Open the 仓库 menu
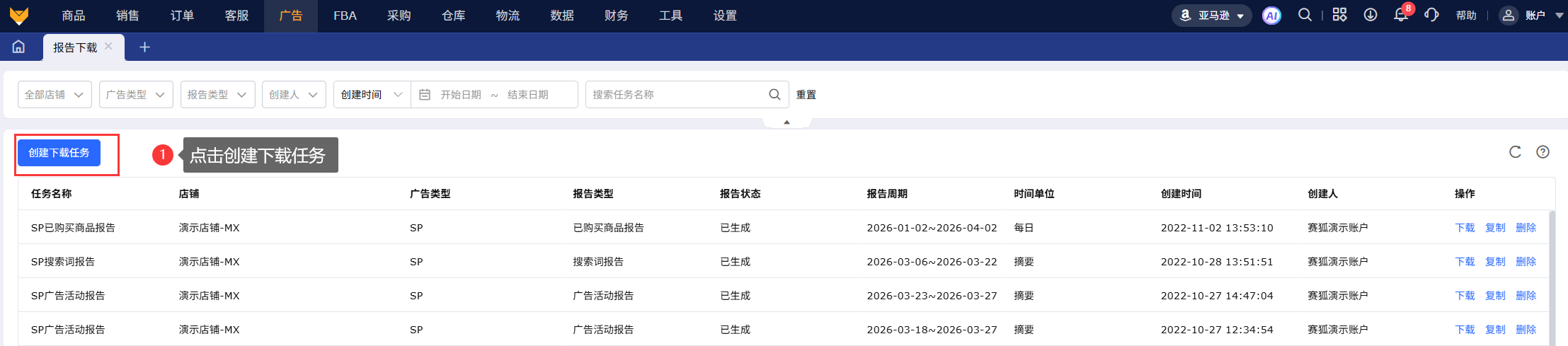 tap(454, 16)
